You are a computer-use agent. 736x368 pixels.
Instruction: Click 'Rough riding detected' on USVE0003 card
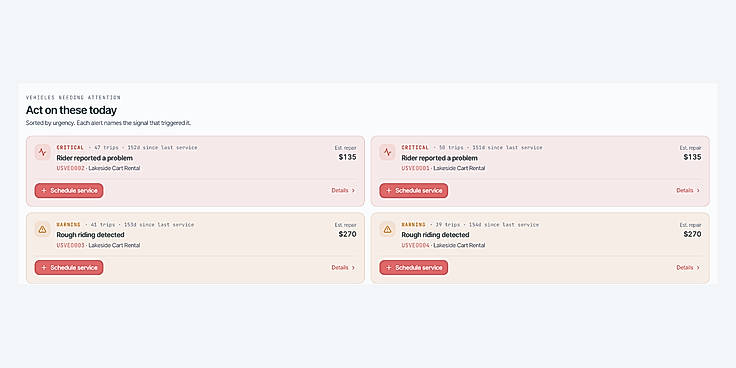coord(90,235)
